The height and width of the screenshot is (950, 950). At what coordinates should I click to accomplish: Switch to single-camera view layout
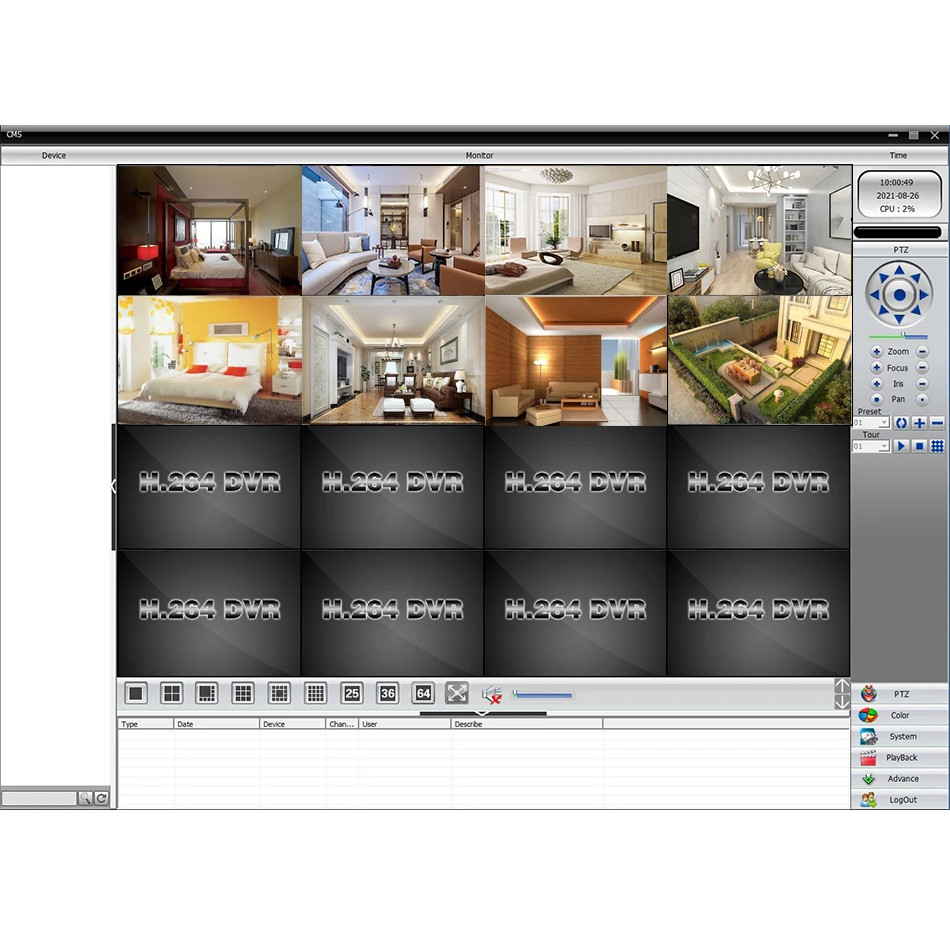click(x=136, y=693)
